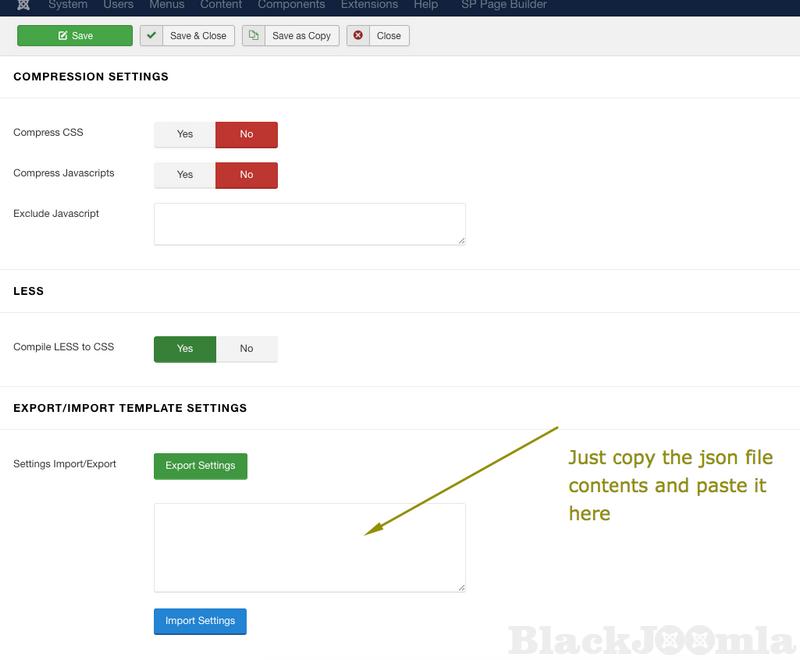This screenshot has width=800, height=660.
Task: Click the red X icon beside Close
Action: click(359, 36)
